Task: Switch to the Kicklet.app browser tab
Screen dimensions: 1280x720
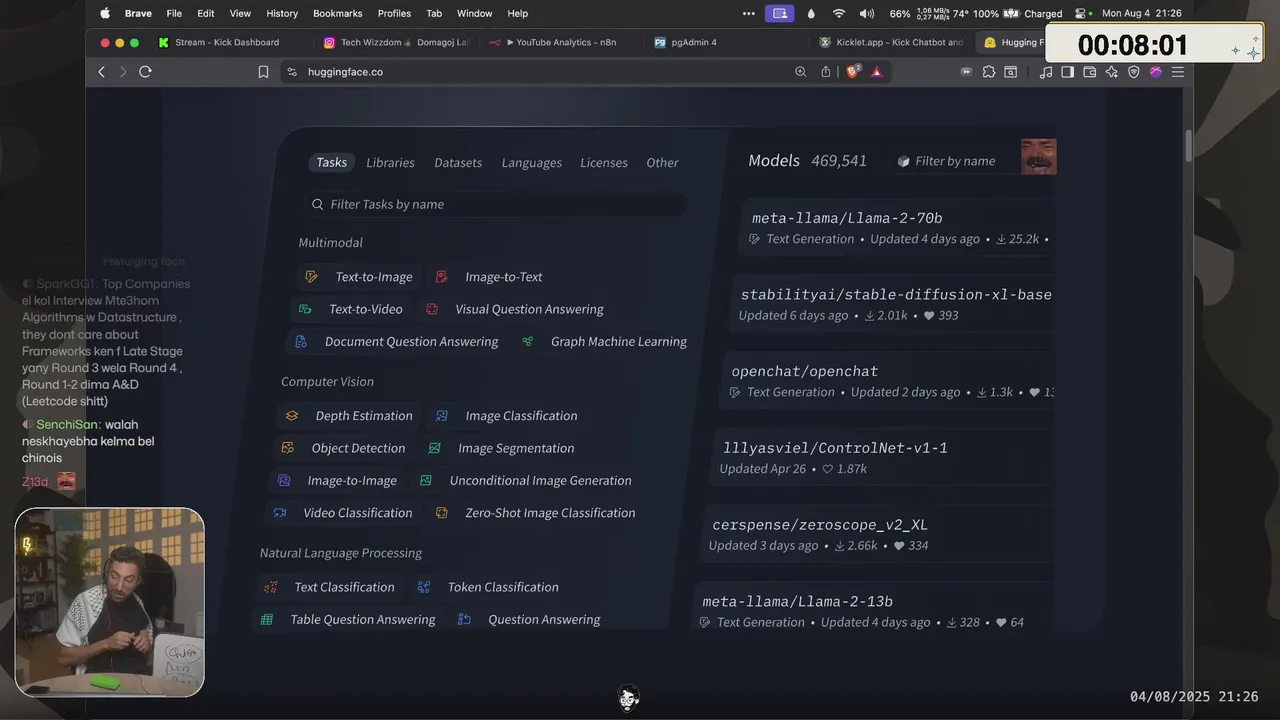Action: coord(893,42)
